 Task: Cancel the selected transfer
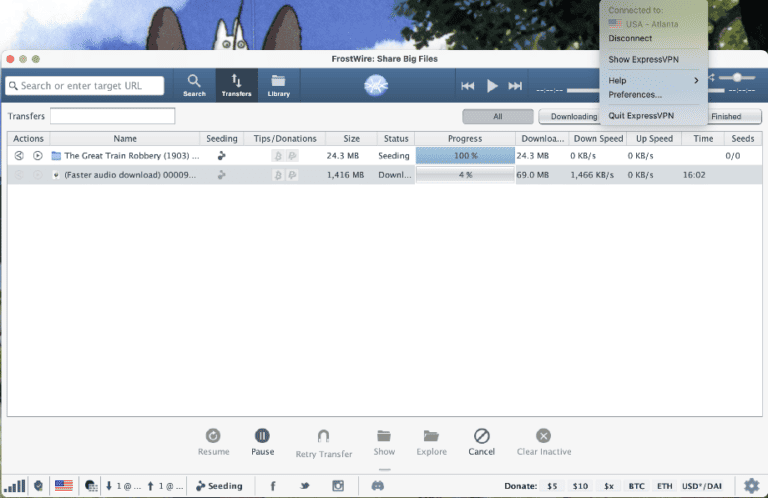point(481,441)
